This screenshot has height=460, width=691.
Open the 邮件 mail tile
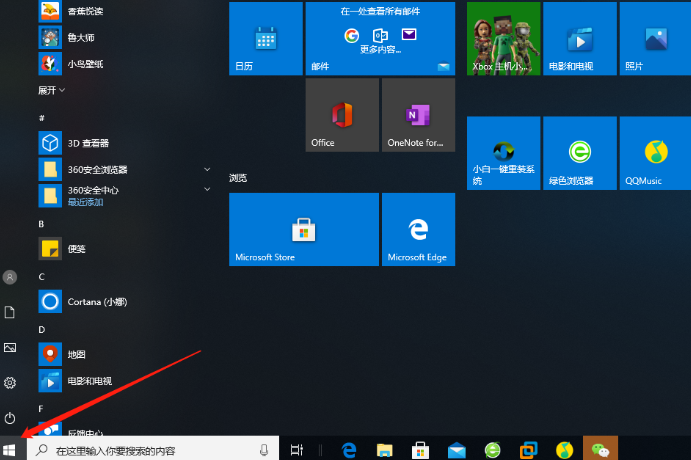coord(380,39)
